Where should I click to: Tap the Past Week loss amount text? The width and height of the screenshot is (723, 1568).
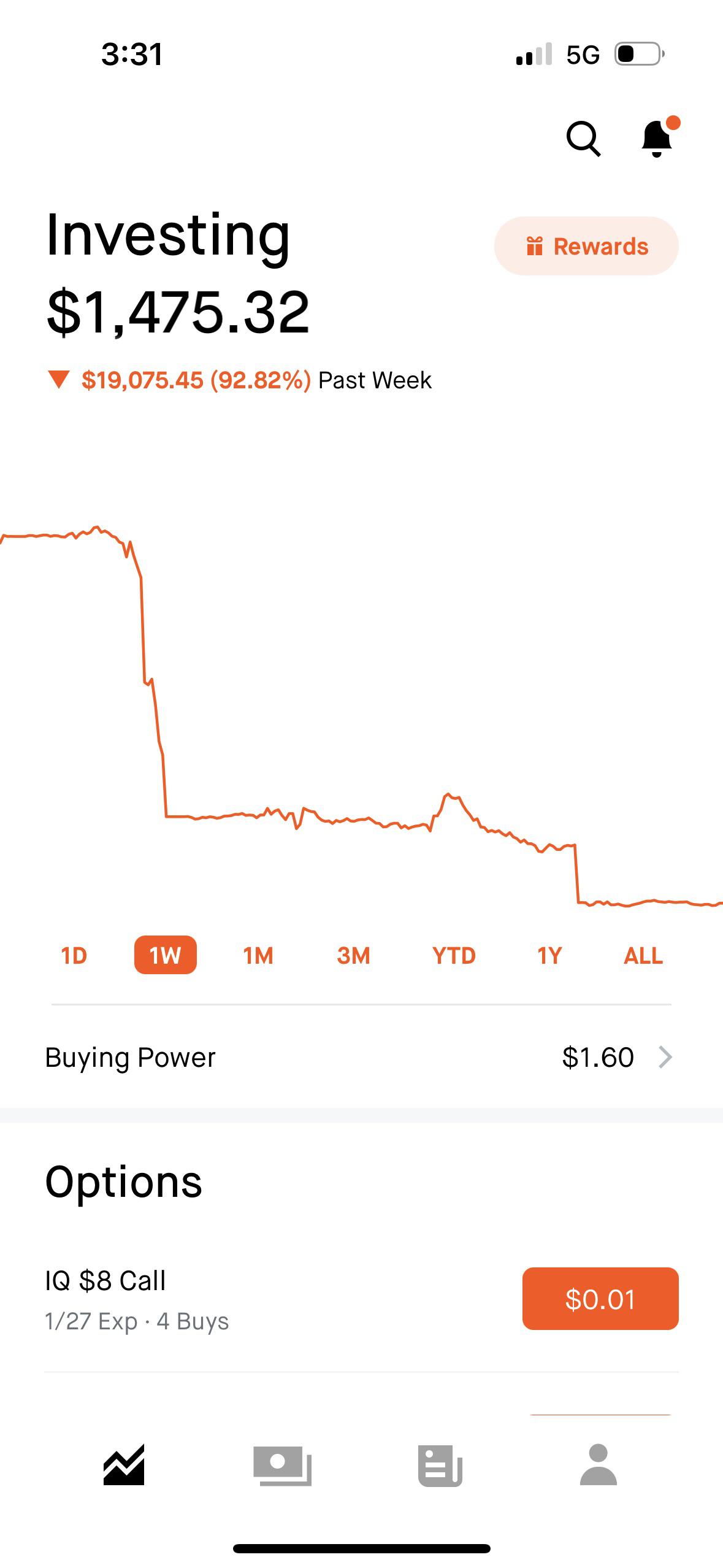coord(196,380)
